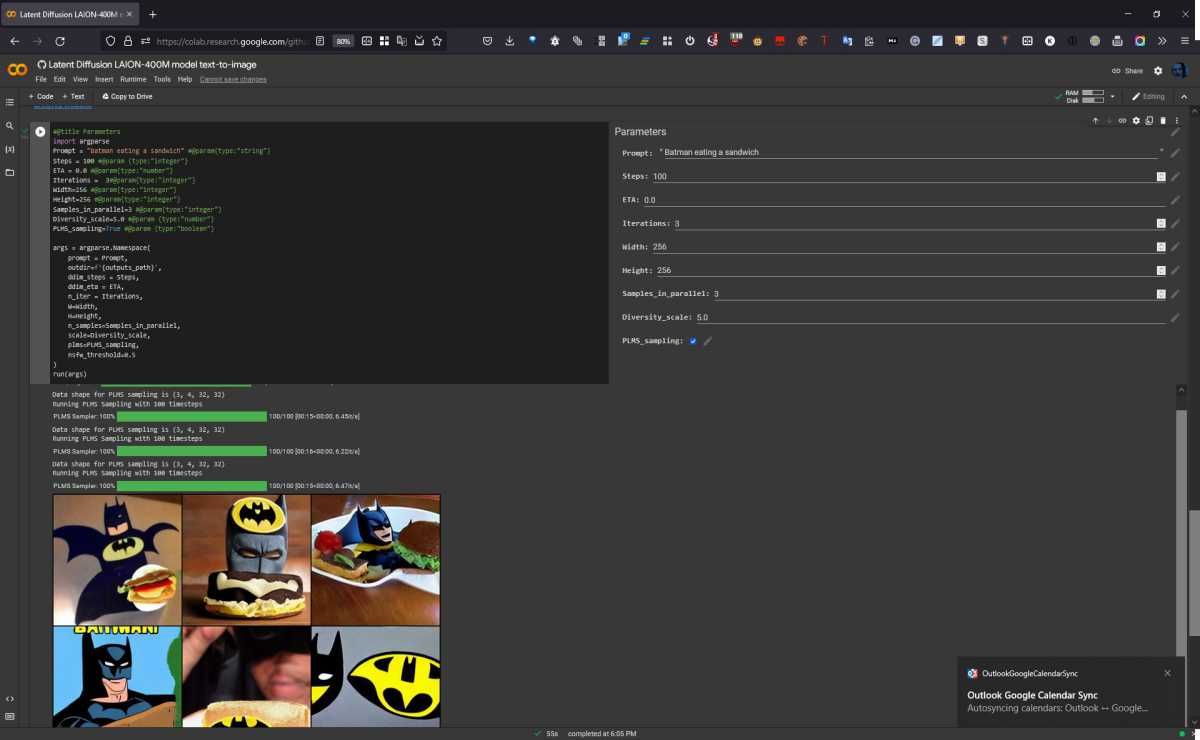
Task: Adjust the Iterations value stepper
Action: (x=1161, y=223)
